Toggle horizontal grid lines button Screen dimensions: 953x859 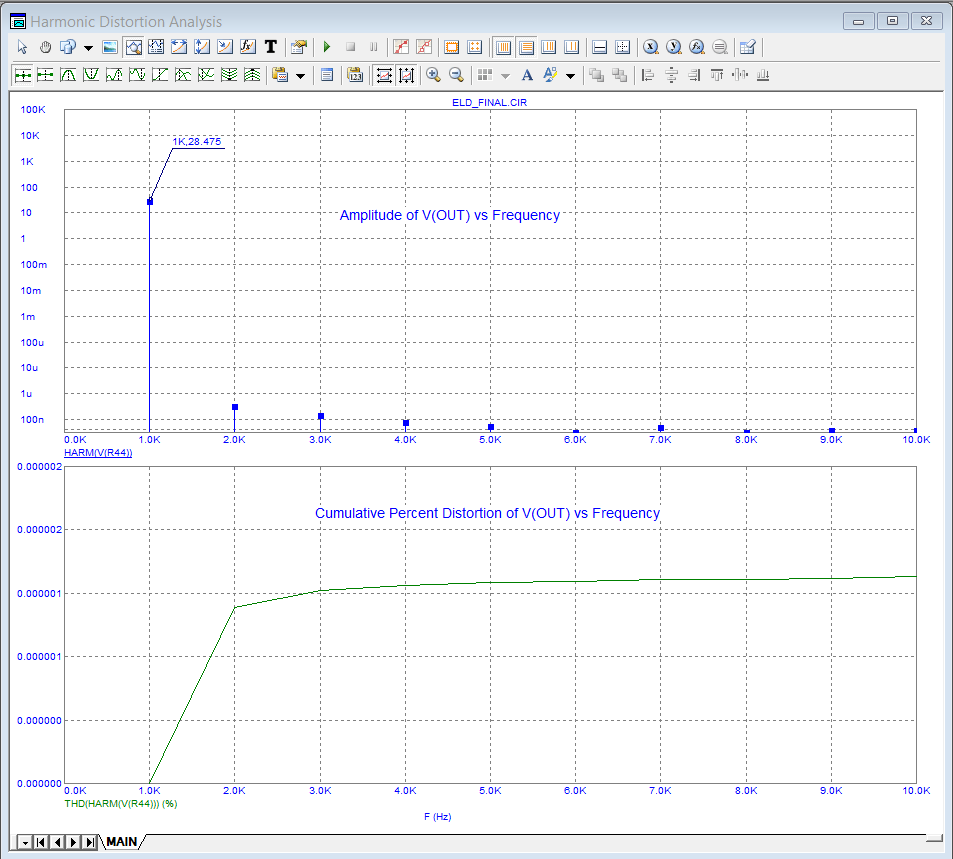[526, 47]
